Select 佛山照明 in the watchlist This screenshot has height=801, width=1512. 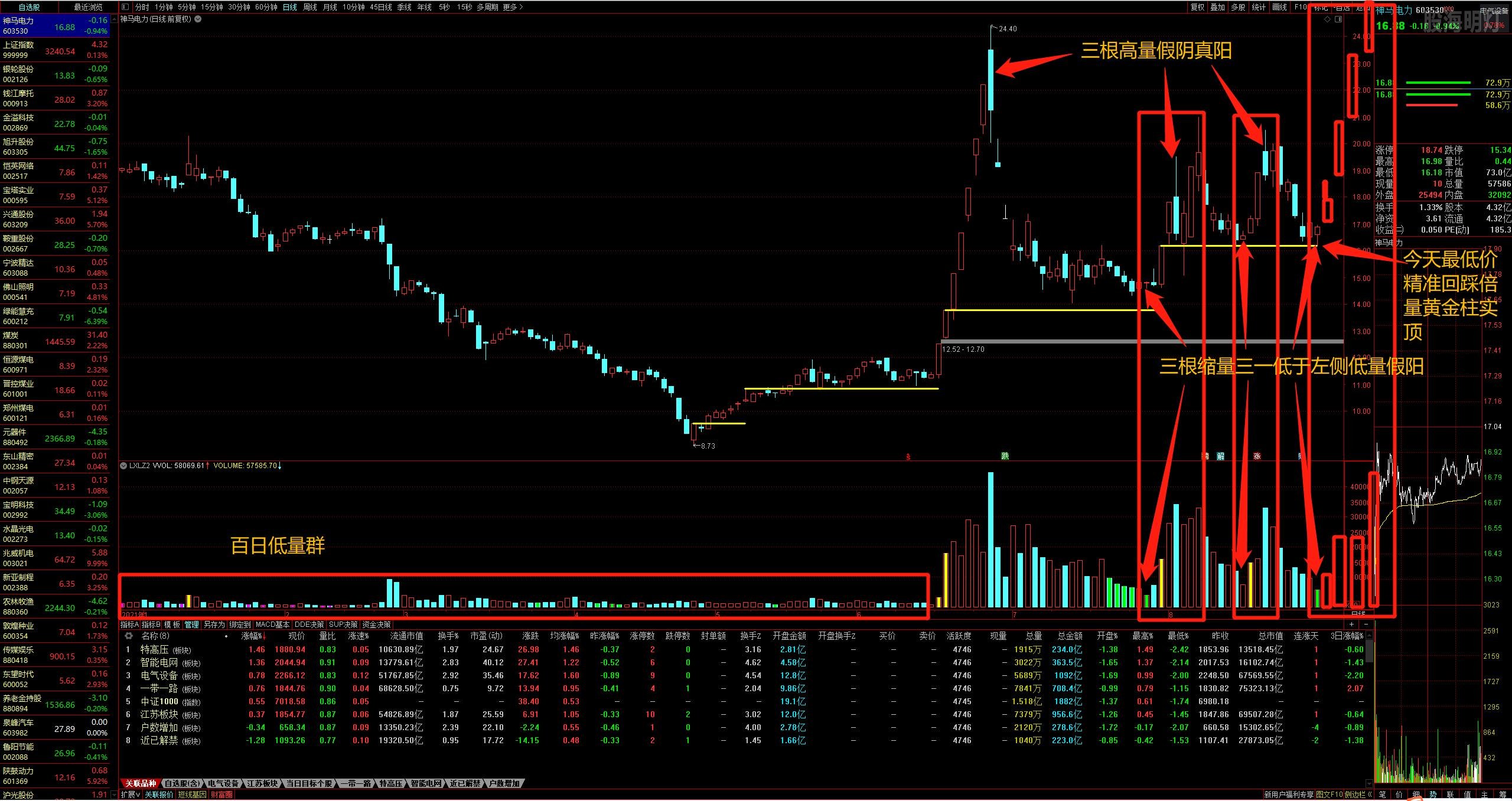(55, 292)
